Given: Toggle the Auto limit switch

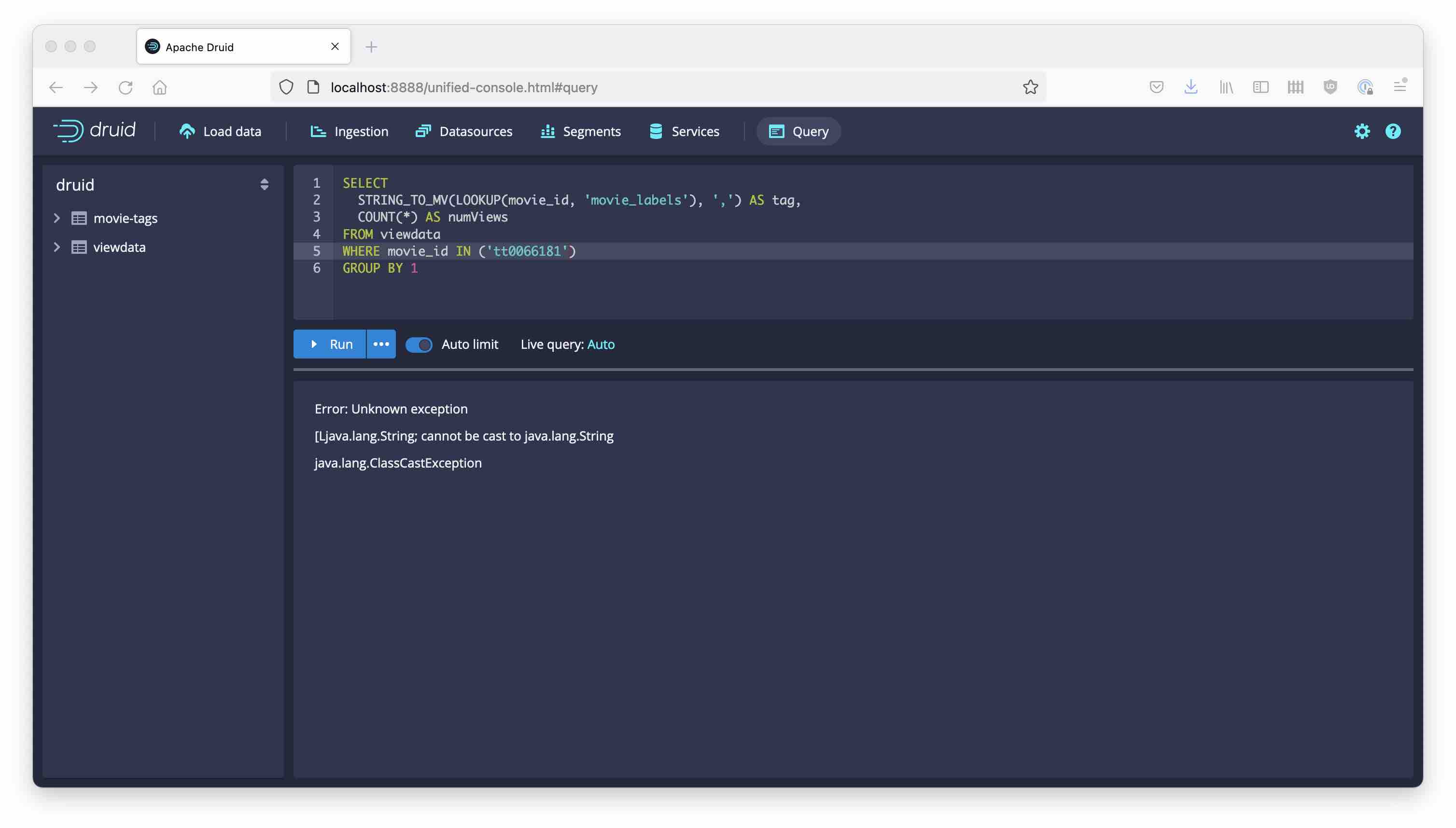Looking at the screenshot, I should click(419, 345).
